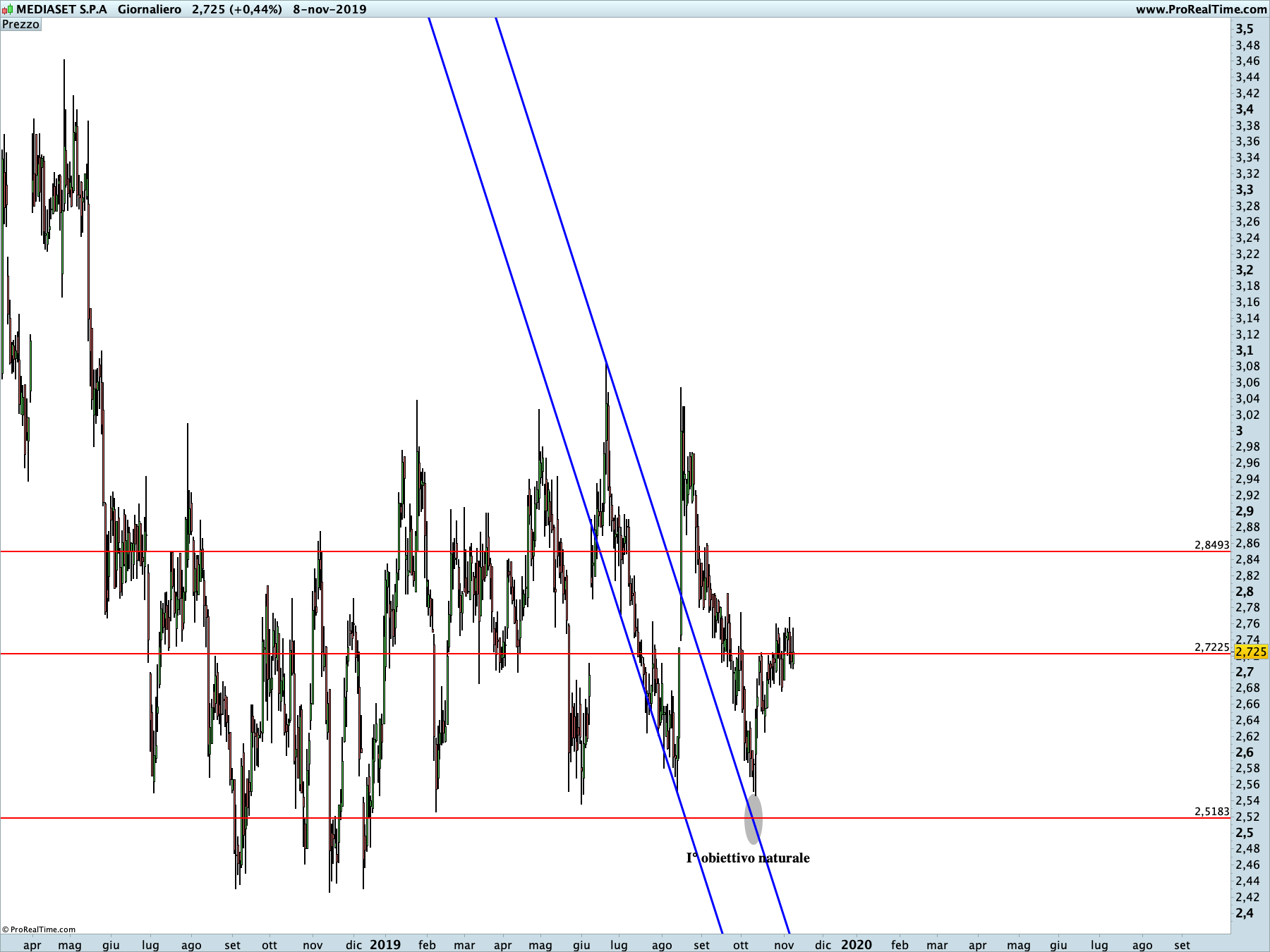This screenshot has height=952, width=1270.
Task: Click the 2,725 (+0,44%) quote in header
Action: 237,10
